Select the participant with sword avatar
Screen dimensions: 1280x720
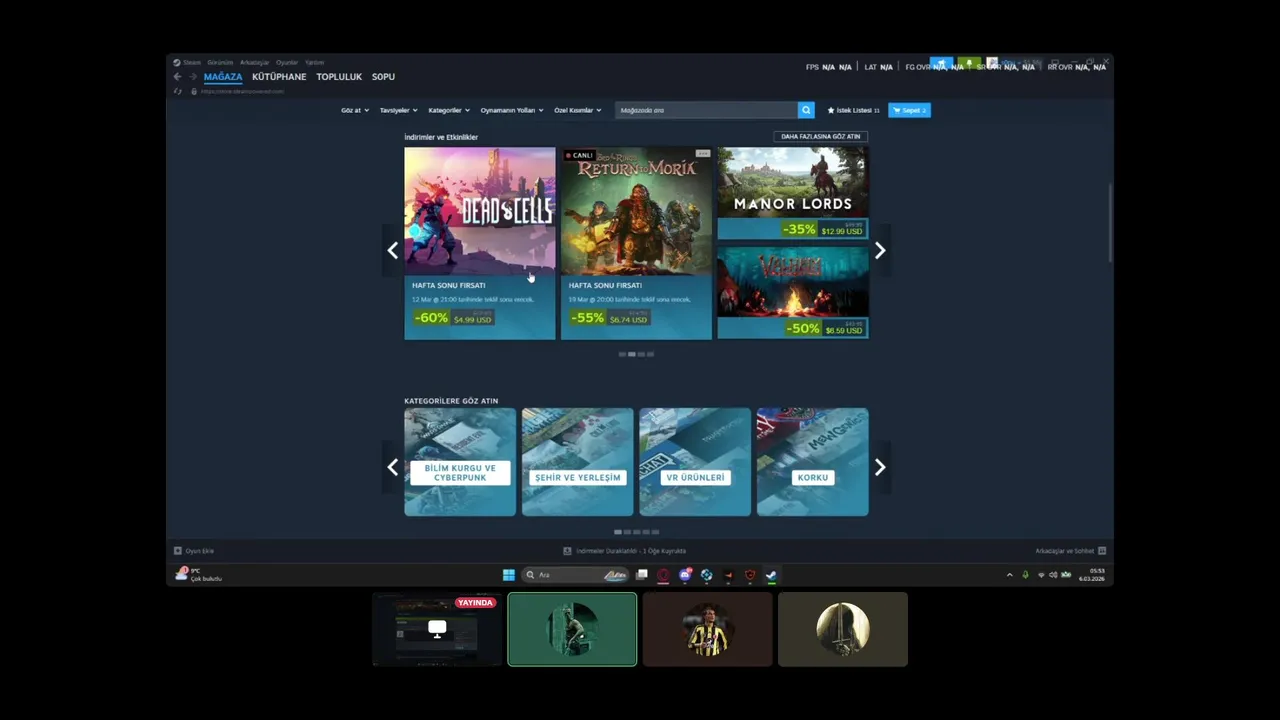[843, 629]
